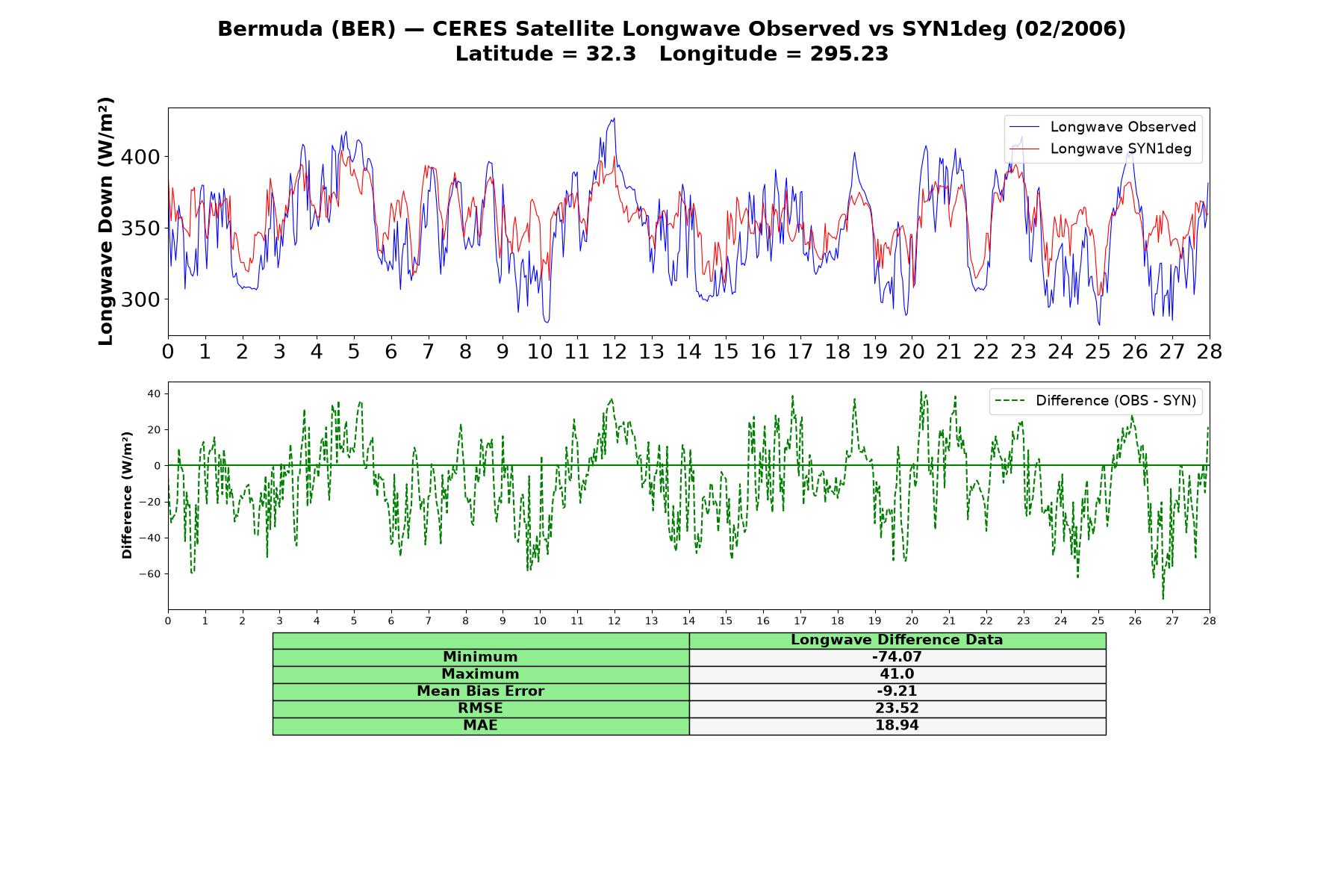Select the Minimum row label in table
Image resolution: width=1344 pixels, height=896 pixels.
pos(481,657)
